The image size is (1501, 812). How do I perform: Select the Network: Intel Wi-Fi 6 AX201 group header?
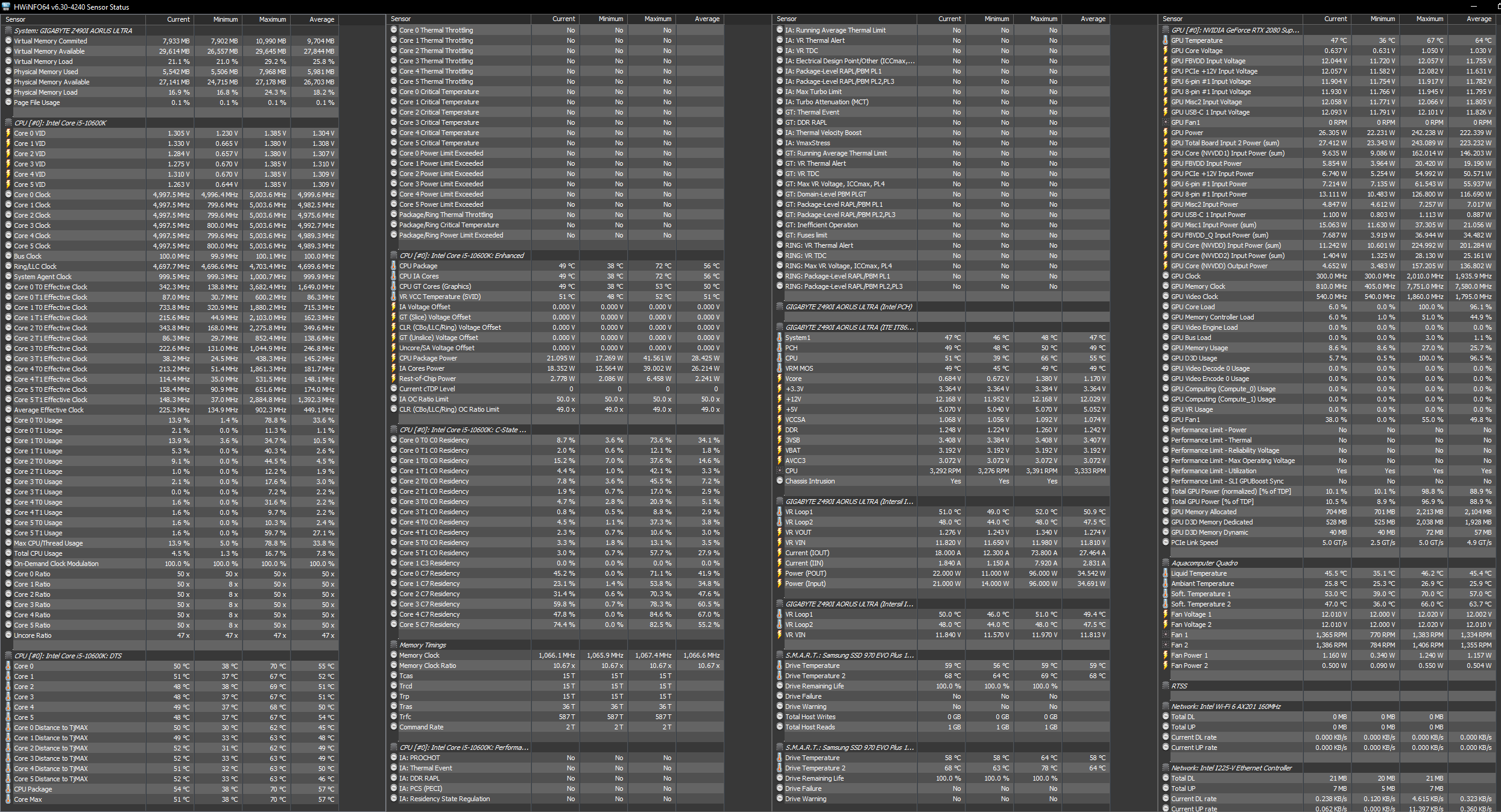coord(1224,707)
